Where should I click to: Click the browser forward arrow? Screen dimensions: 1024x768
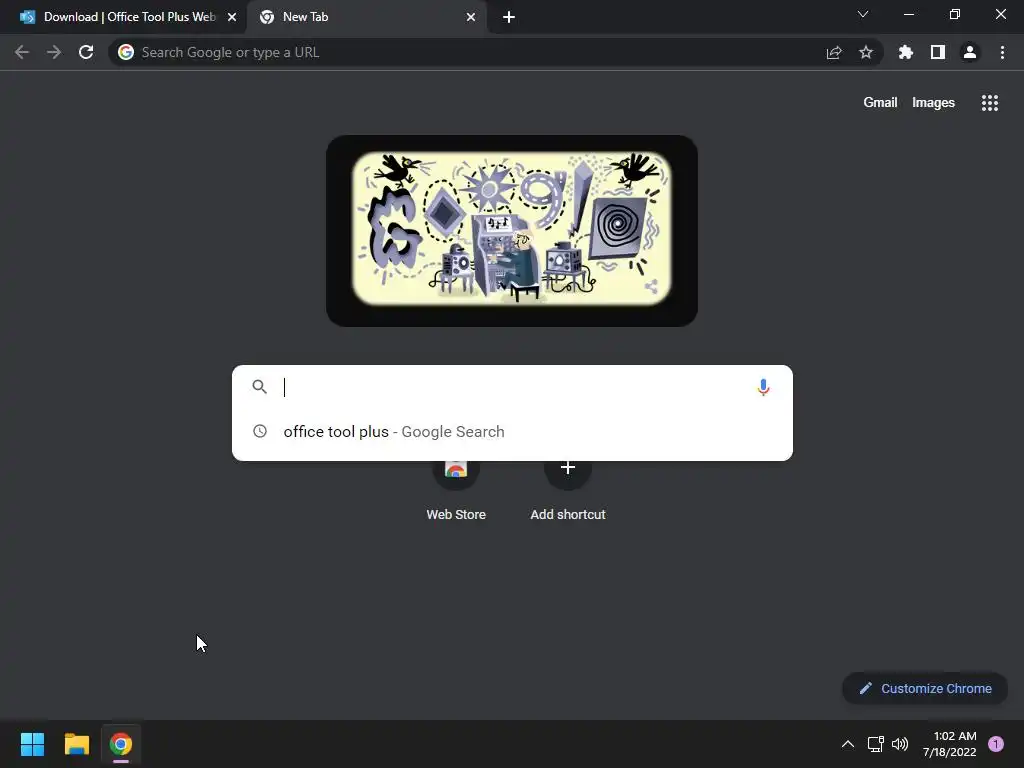54,52
